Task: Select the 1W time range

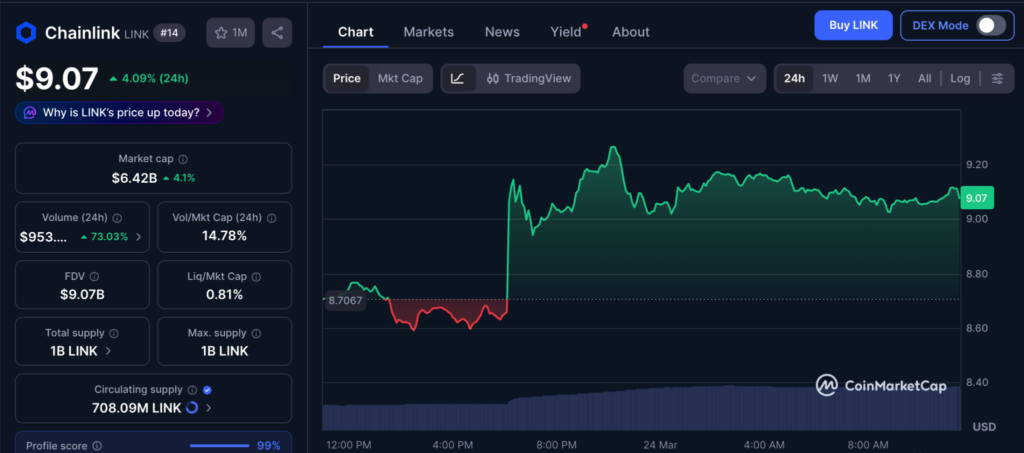Action: coord(830,78)
